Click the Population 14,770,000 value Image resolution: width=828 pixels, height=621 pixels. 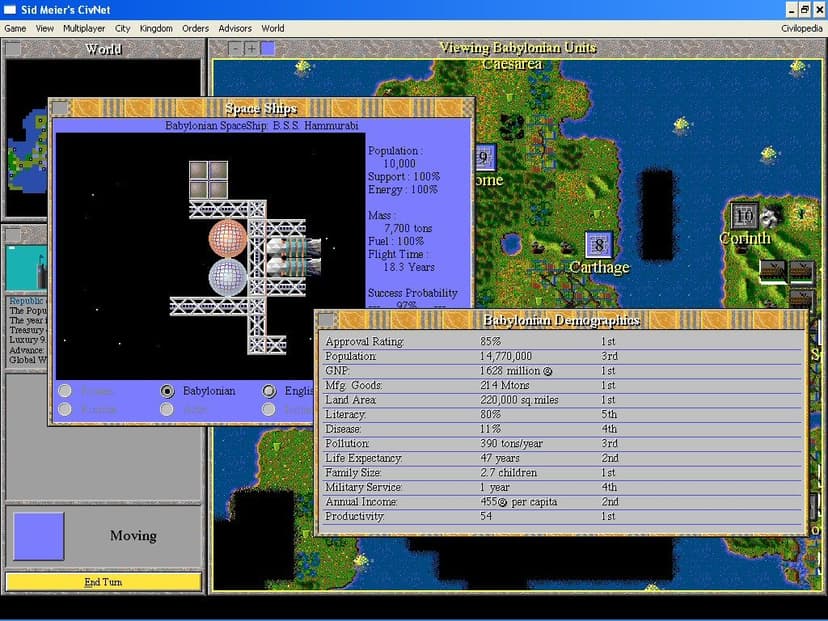(505, 356)
